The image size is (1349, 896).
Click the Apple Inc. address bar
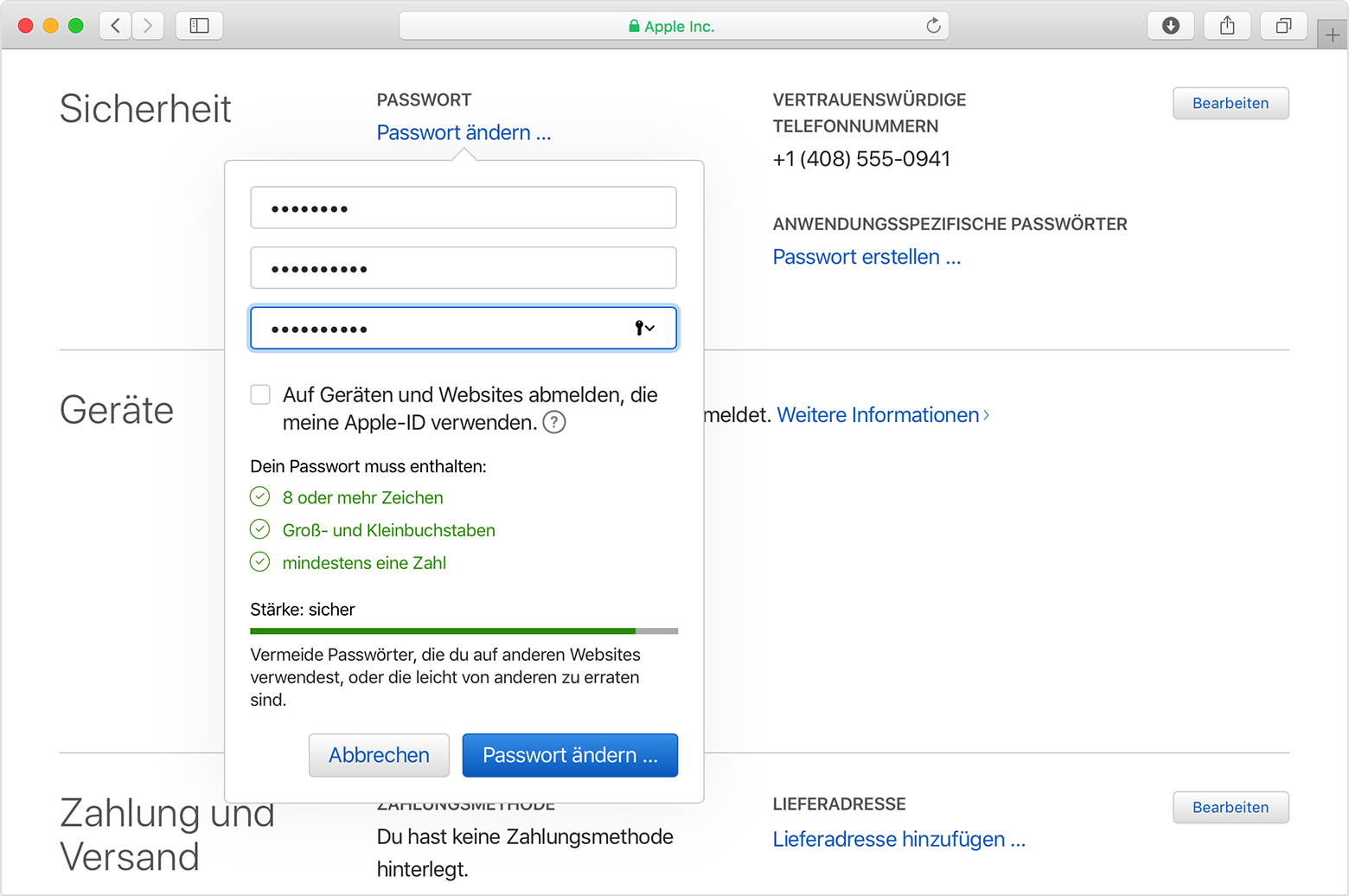[x=674, y=26]
